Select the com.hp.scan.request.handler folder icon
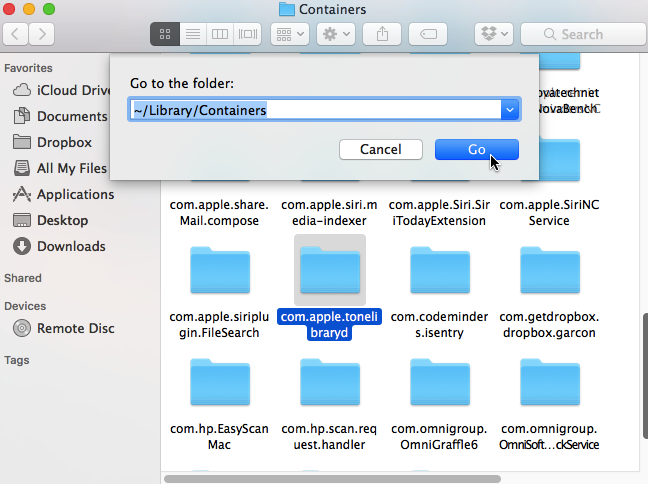This screenshot has height=484, width=648. 330,382
